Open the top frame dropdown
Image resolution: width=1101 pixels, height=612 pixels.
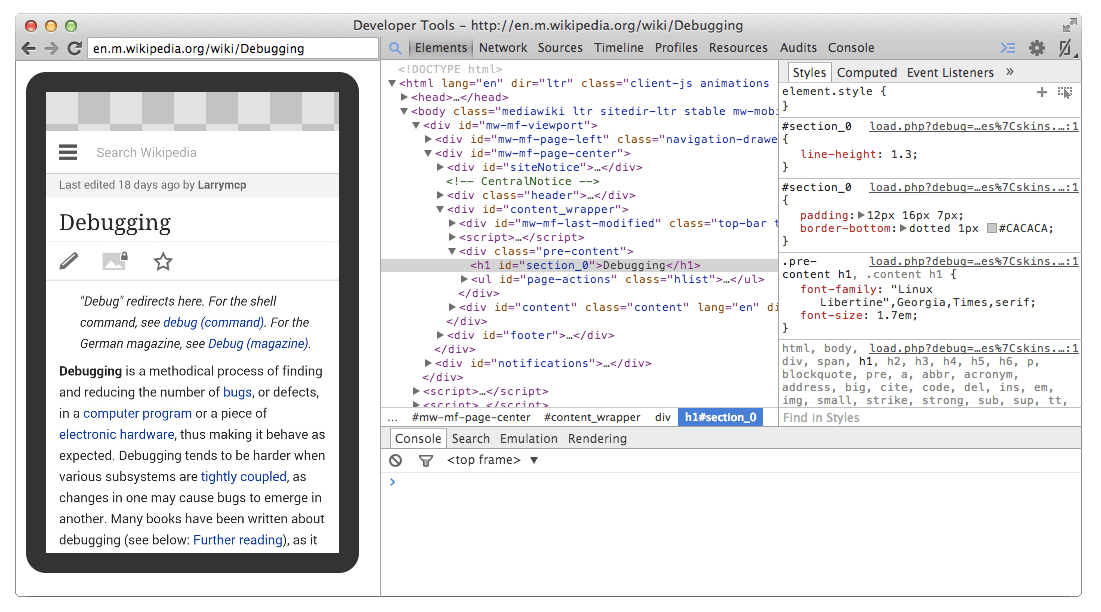492,460
